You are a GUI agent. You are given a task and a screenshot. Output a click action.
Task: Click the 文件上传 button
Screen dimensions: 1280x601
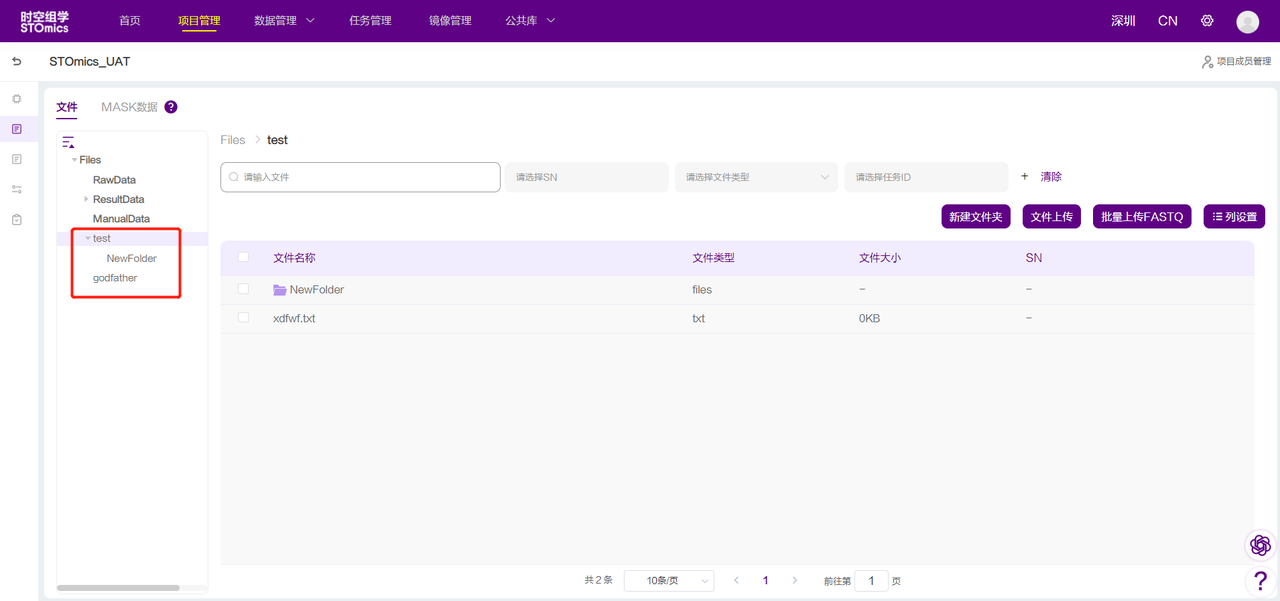[1051, 217]
